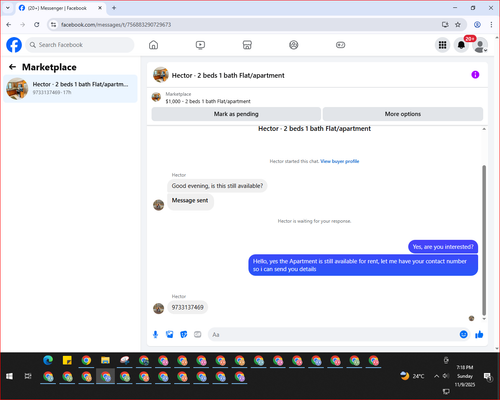The width and height of the screenshot is (500, 400).
Task: Go back in browser history
Action: [x=9, y=25]
